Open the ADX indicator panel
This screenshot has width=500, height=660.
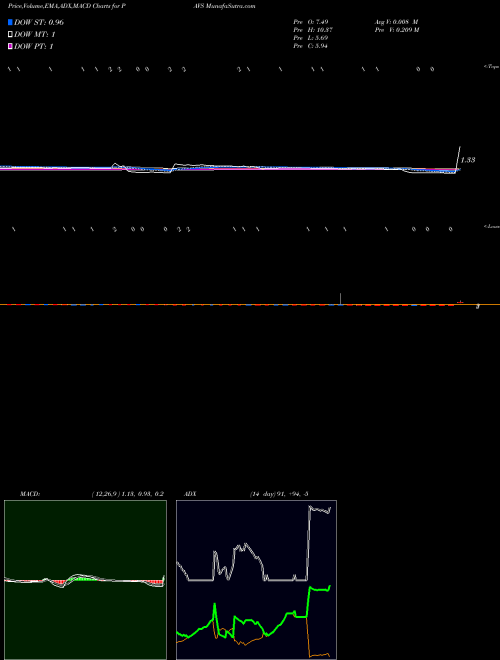click(256, 580)
